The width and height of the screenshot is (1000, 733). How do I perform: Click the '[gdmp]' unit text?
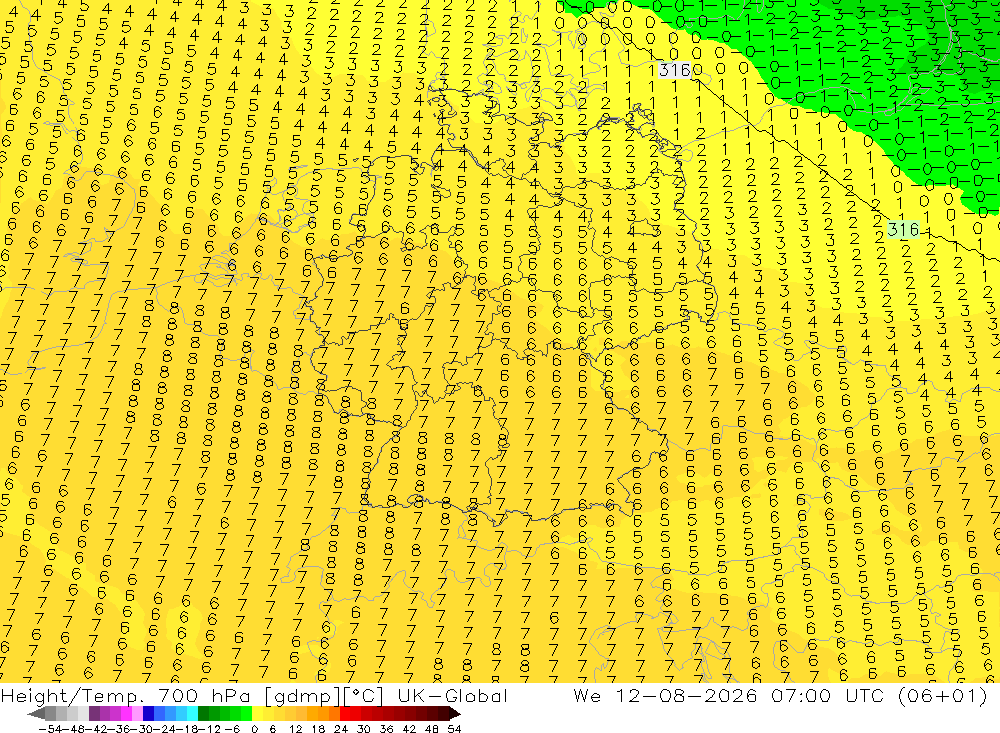[x=302, y=696]
